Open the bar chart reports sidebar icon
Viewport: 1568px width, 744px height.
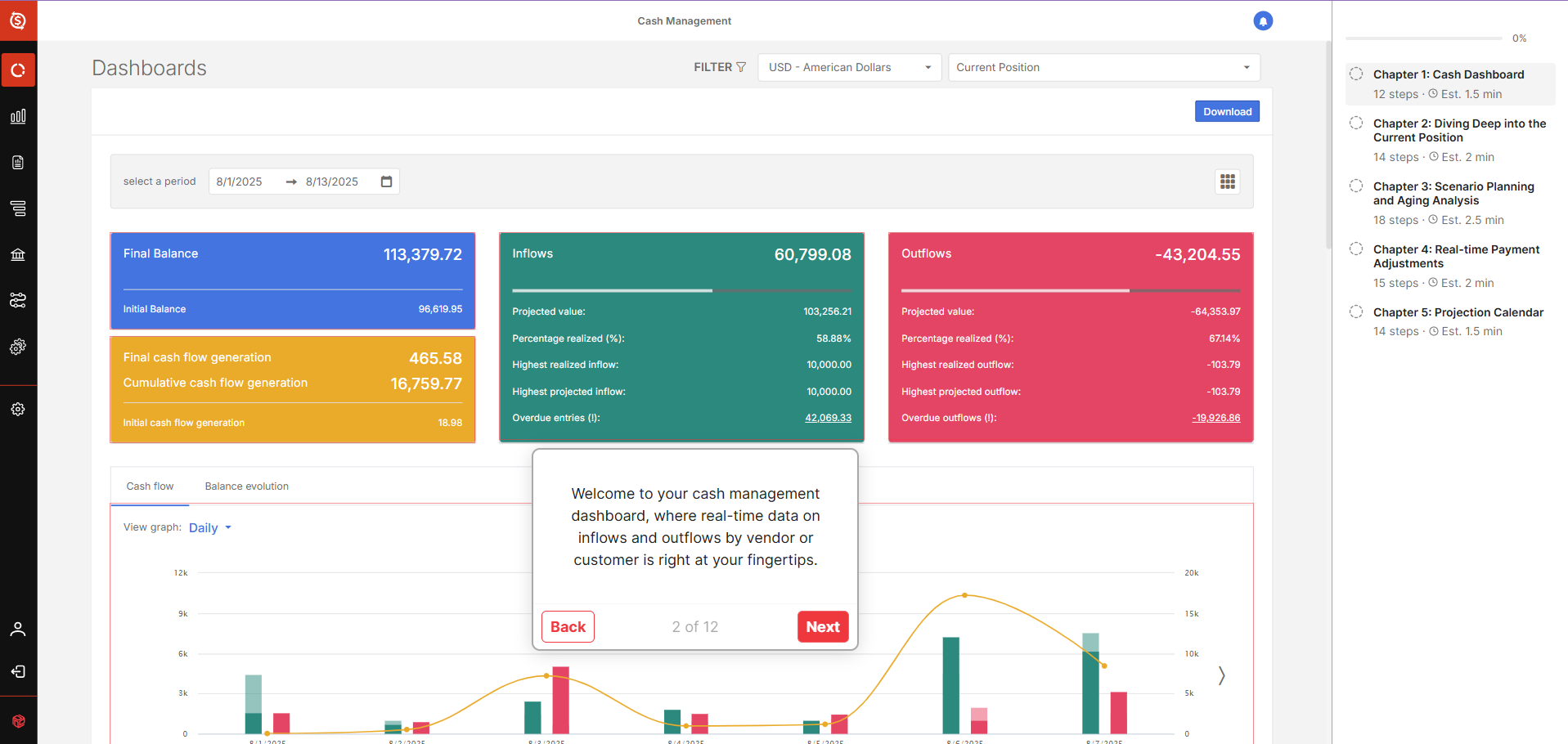click(x=18, y=116)
